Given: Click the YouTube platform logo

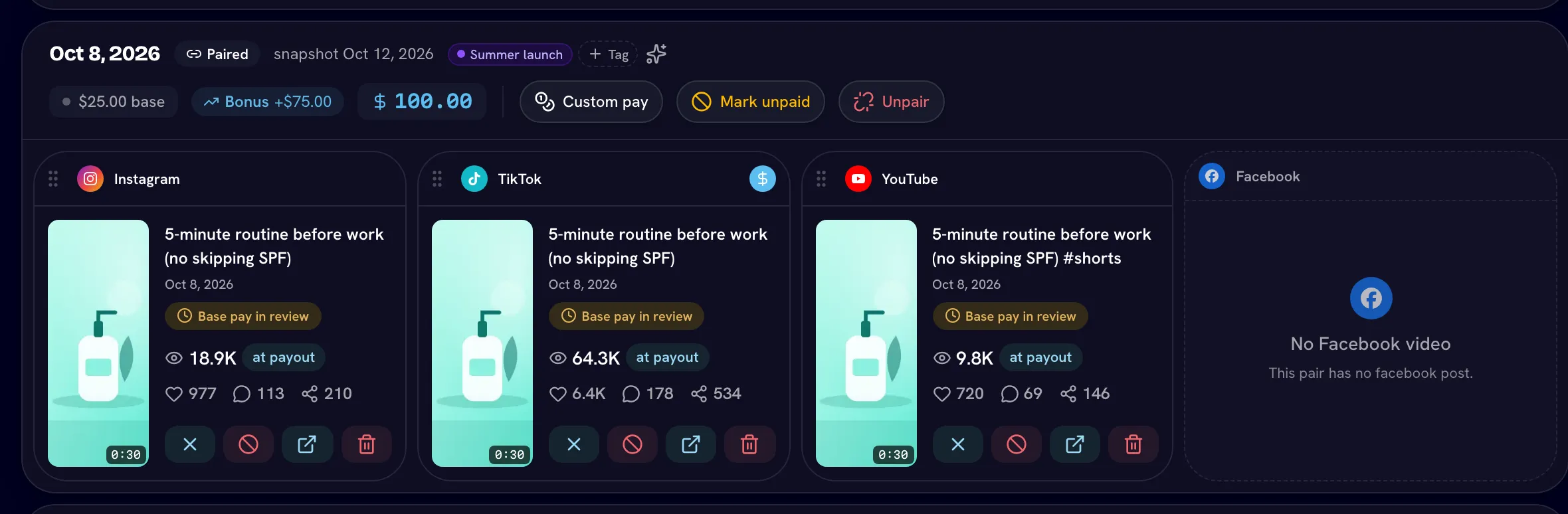Looking at the screenshot, I should [858, 179].
